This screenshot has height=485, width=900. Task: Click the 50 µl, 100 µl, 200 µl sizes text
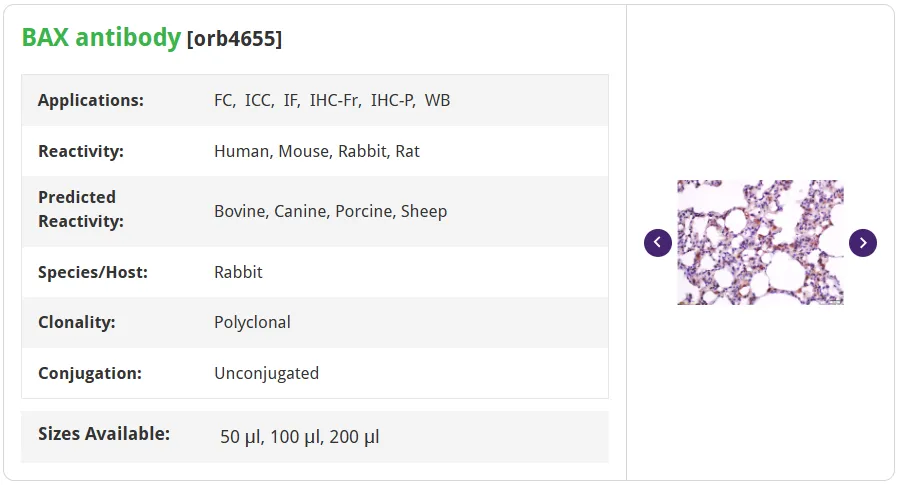coord(300,437)
